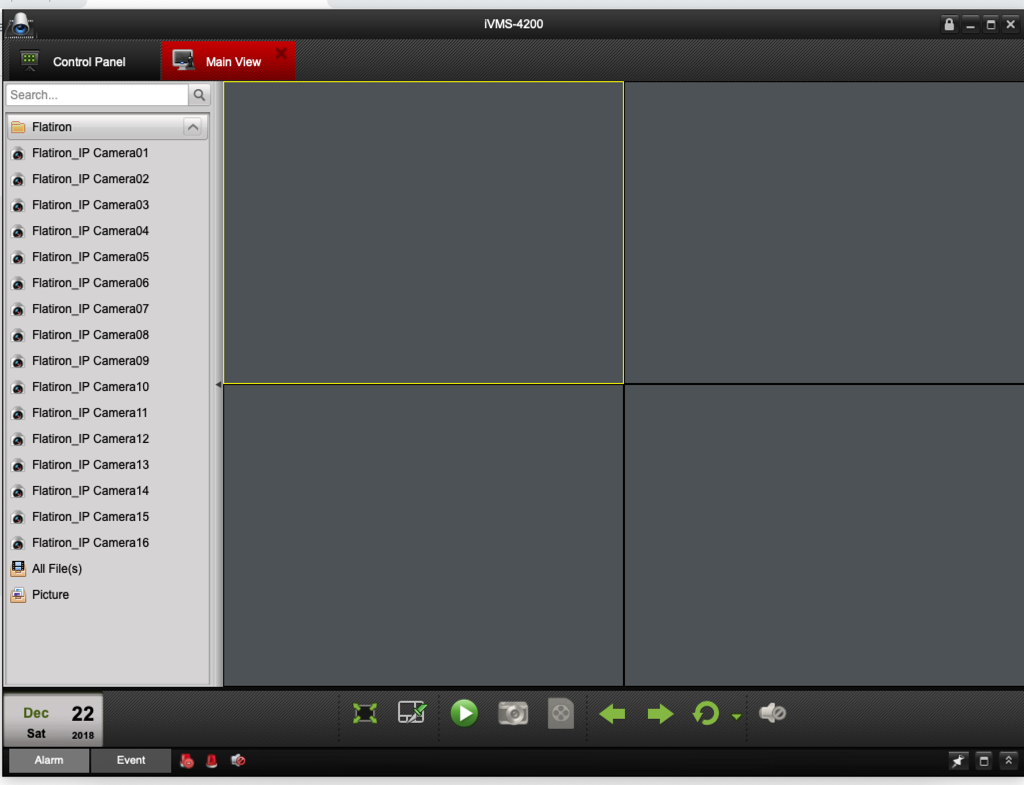Screen dimensions: 1024x785
Task: Toggle the muted speaker audio icon
Action: pyautogui.click(x=772, y=713)
